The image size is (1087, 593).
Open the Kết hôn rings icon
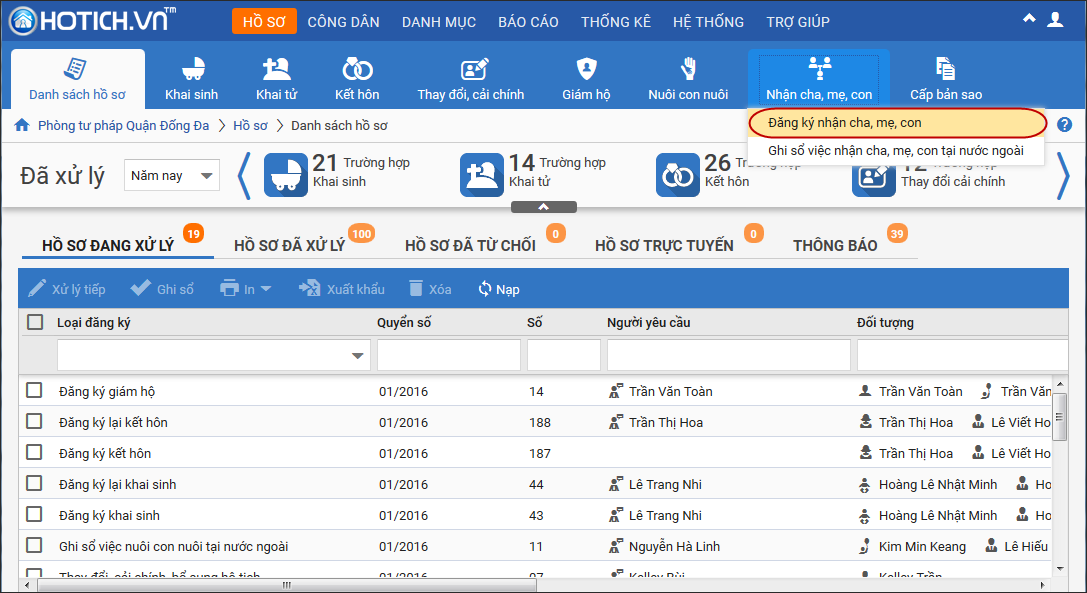(x=357, y=70)
